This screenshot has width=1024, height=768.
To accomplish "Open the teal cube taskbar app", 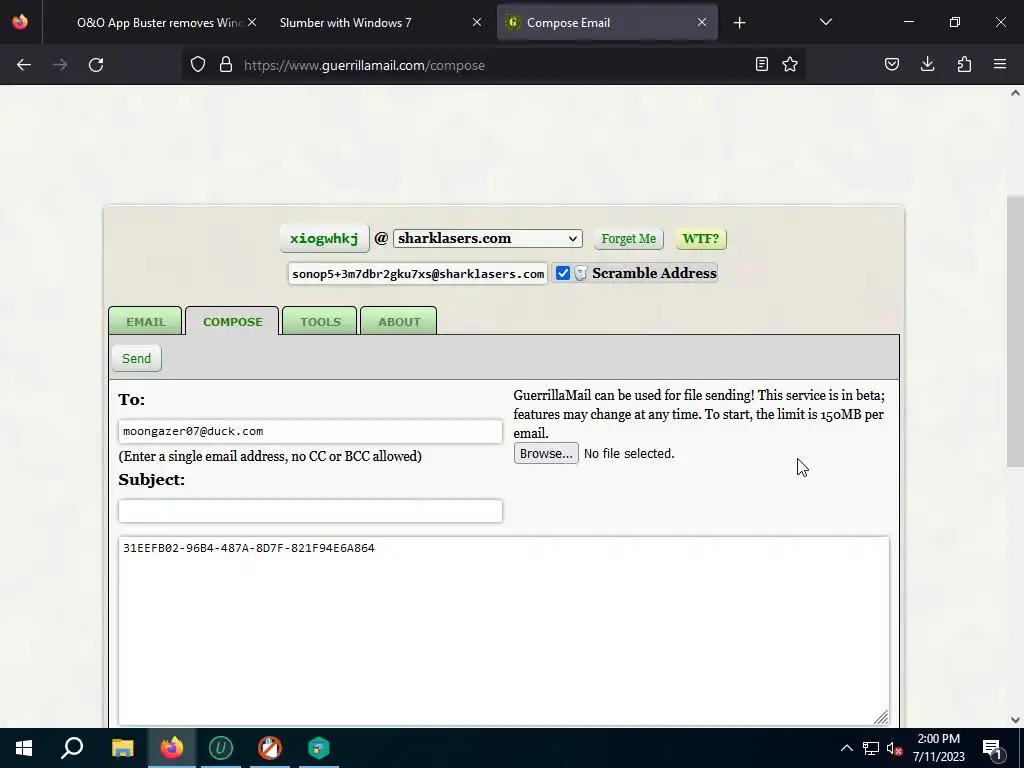I will click(x=319, y=748).
